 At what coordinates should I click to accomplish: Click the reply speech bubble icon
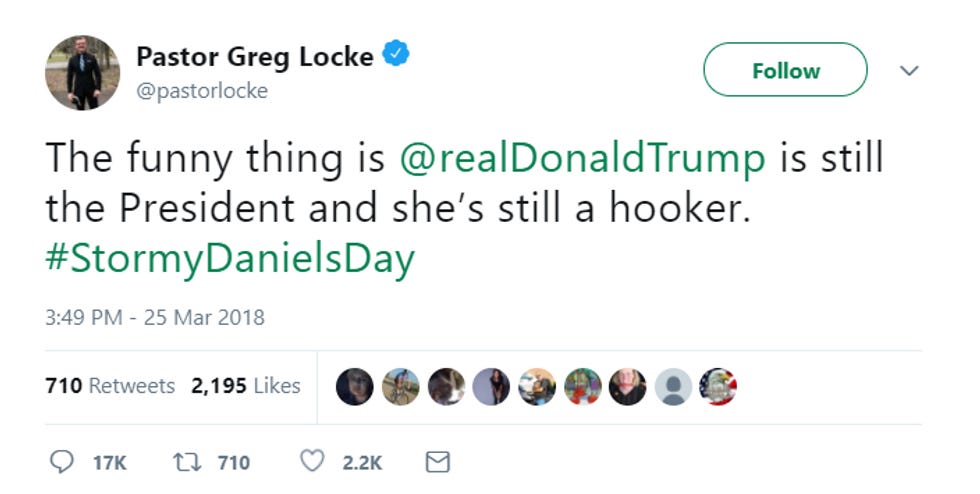61,462
